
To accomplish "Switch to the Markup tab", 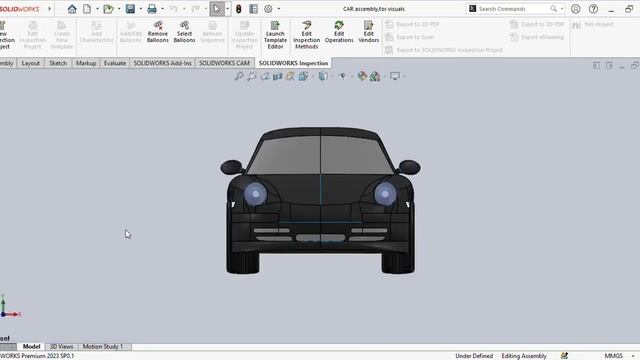I will (x=86, y=63).
